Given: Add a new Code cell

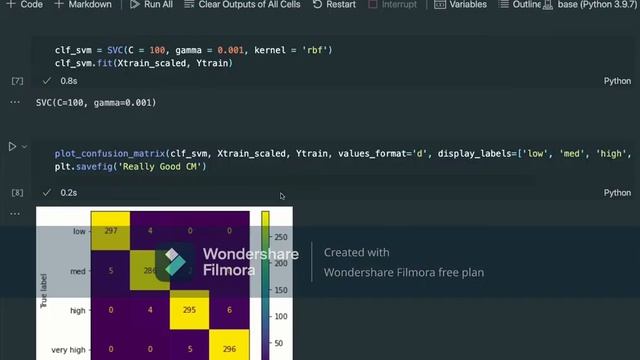Looking at the screenshot, I should (25, 4).
